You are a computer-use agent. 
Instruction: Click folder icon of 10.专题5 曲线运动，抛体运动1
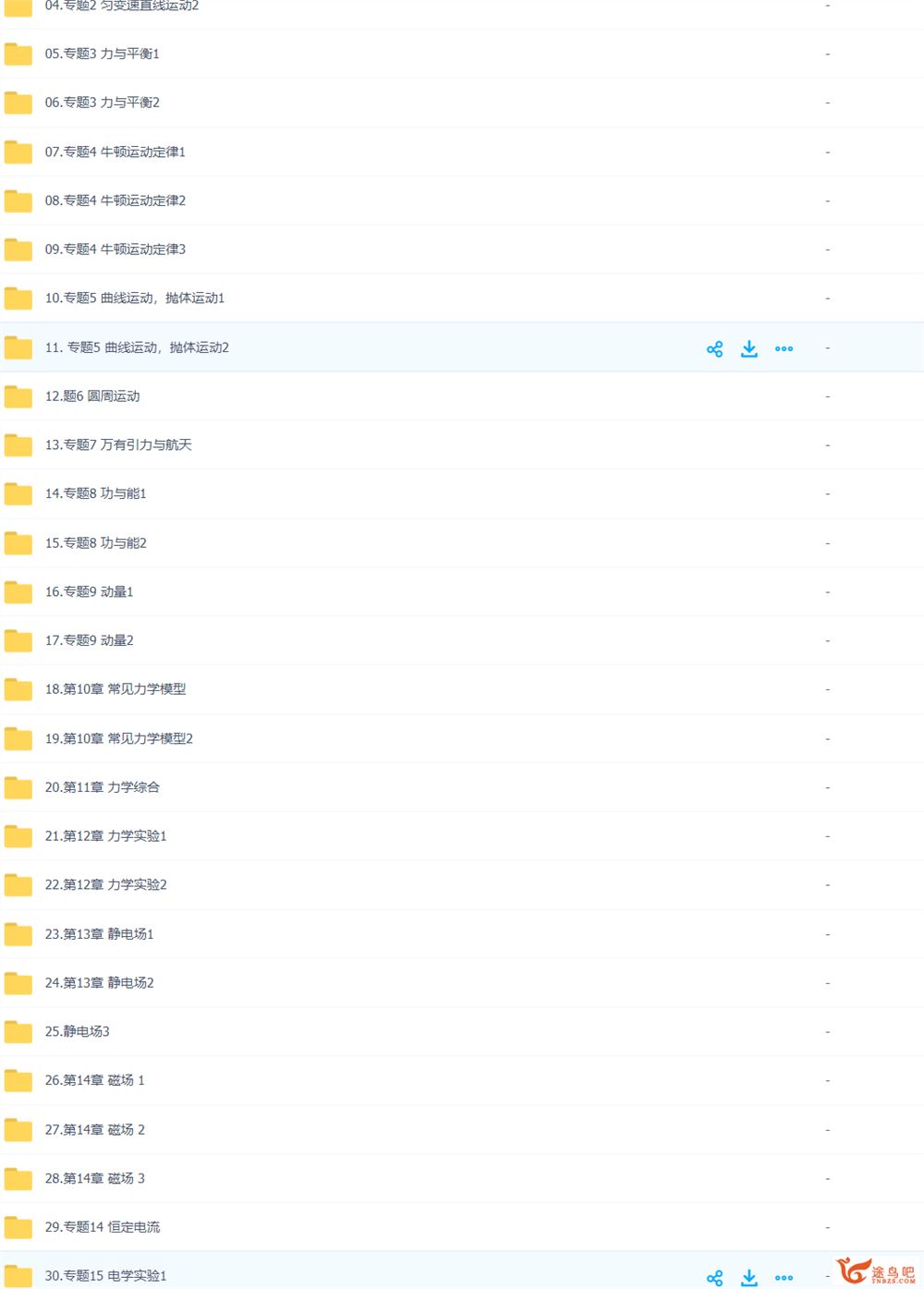(x=18, y=298)
